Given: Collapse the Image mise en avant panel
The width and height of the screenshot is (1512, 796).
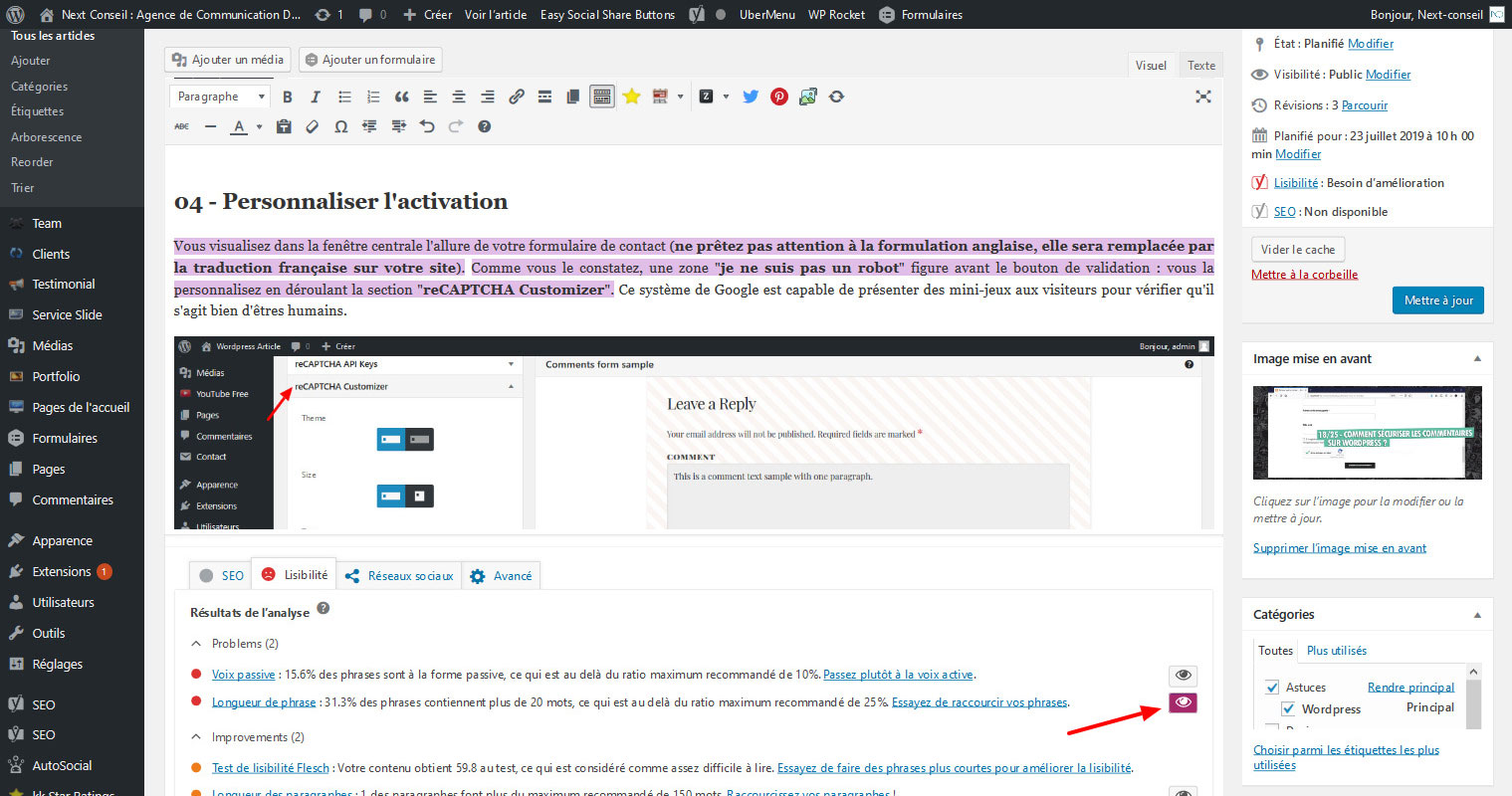Looking at the screenshot, I should pyautogui.click(x=1477, y=359).
